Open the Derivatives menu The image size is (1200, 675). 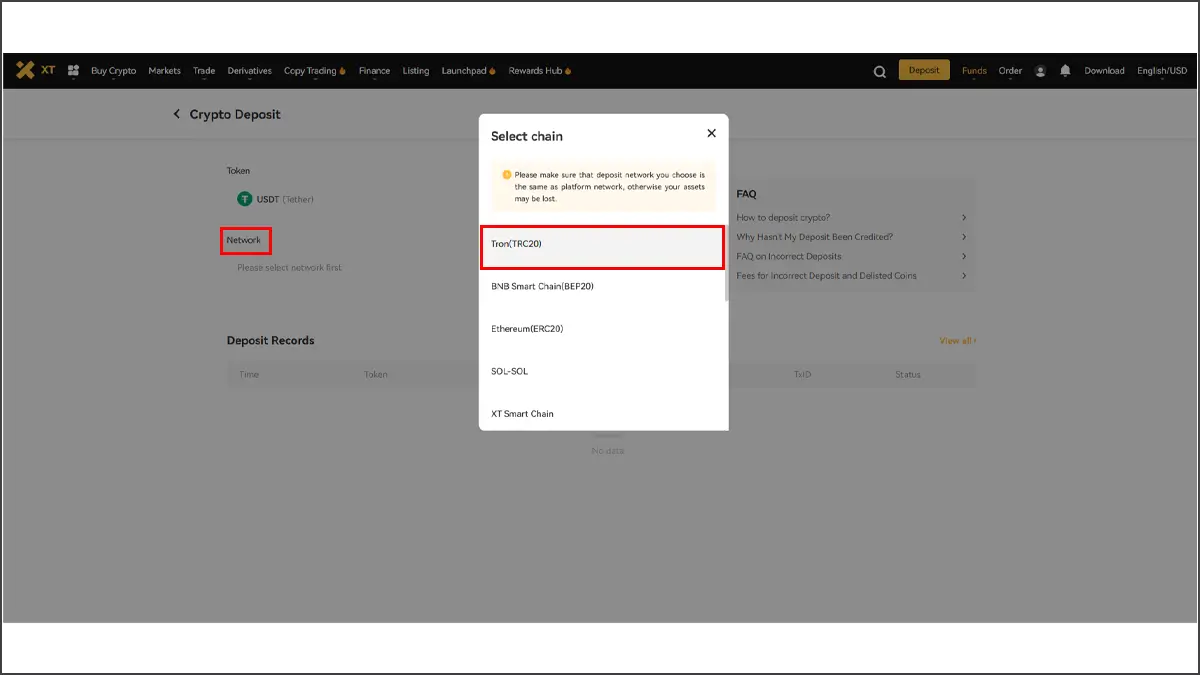click(249, 71)
